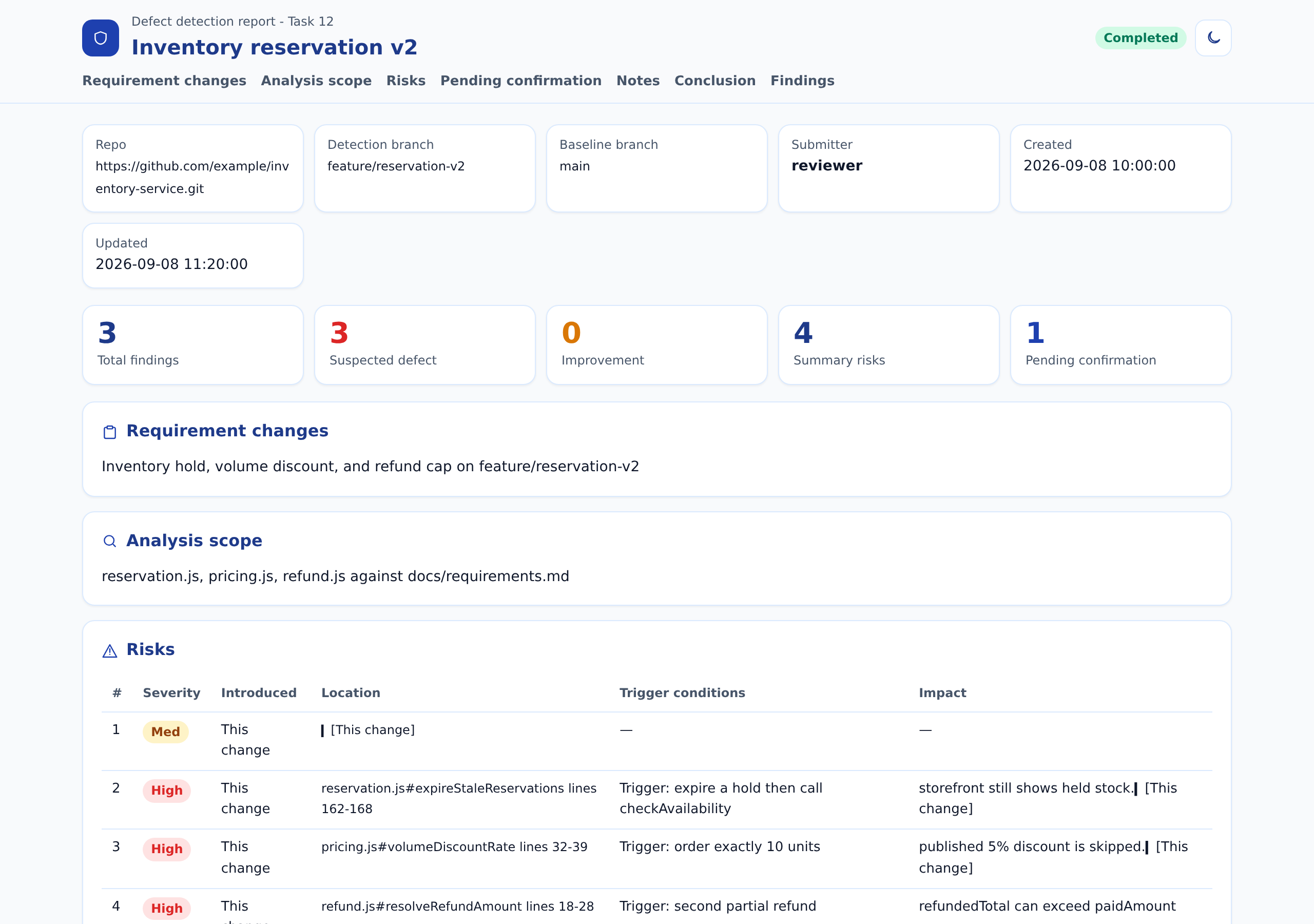The height and width of the screenshot is (924, 1314).
Task: Click the Introduced column header
Action: [259, 692]
